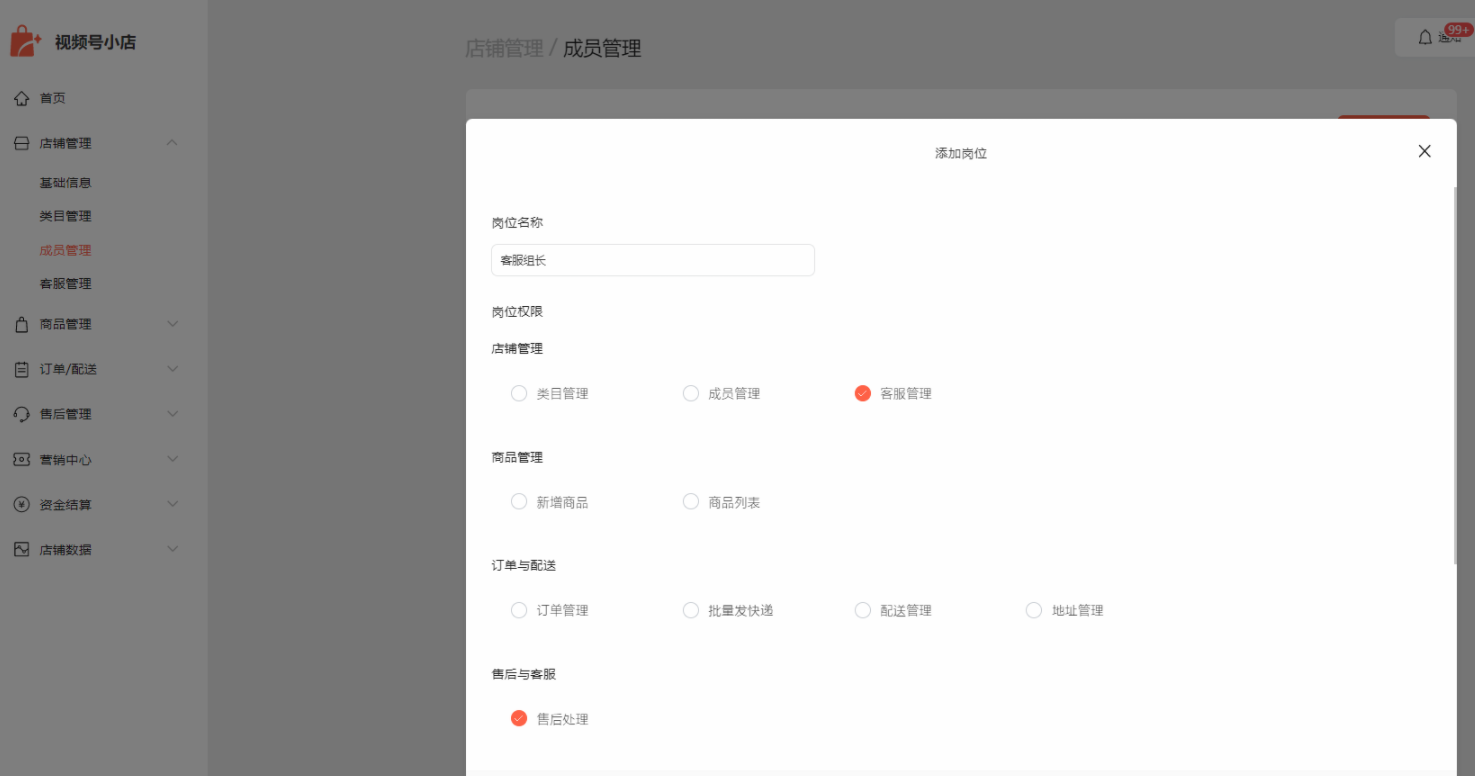1475x776 pixels.
Task: Open 类目管理 sidebar submenu item
Action: point(66,216)
